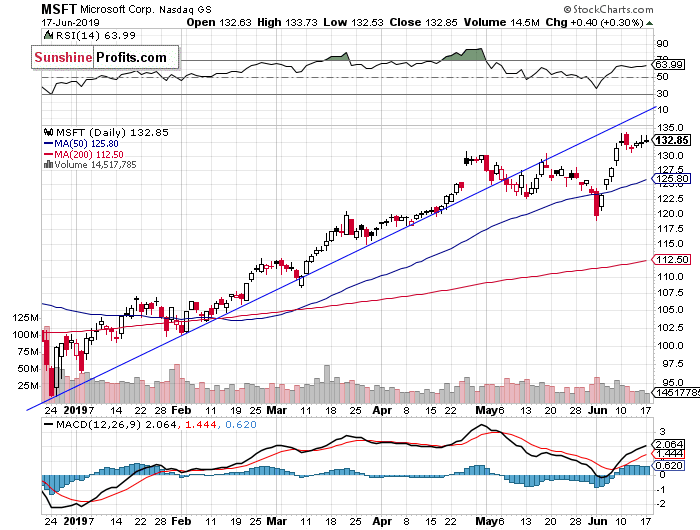
Task: Click the RSI 30 axis label
Action: click(x=663, y=94)
